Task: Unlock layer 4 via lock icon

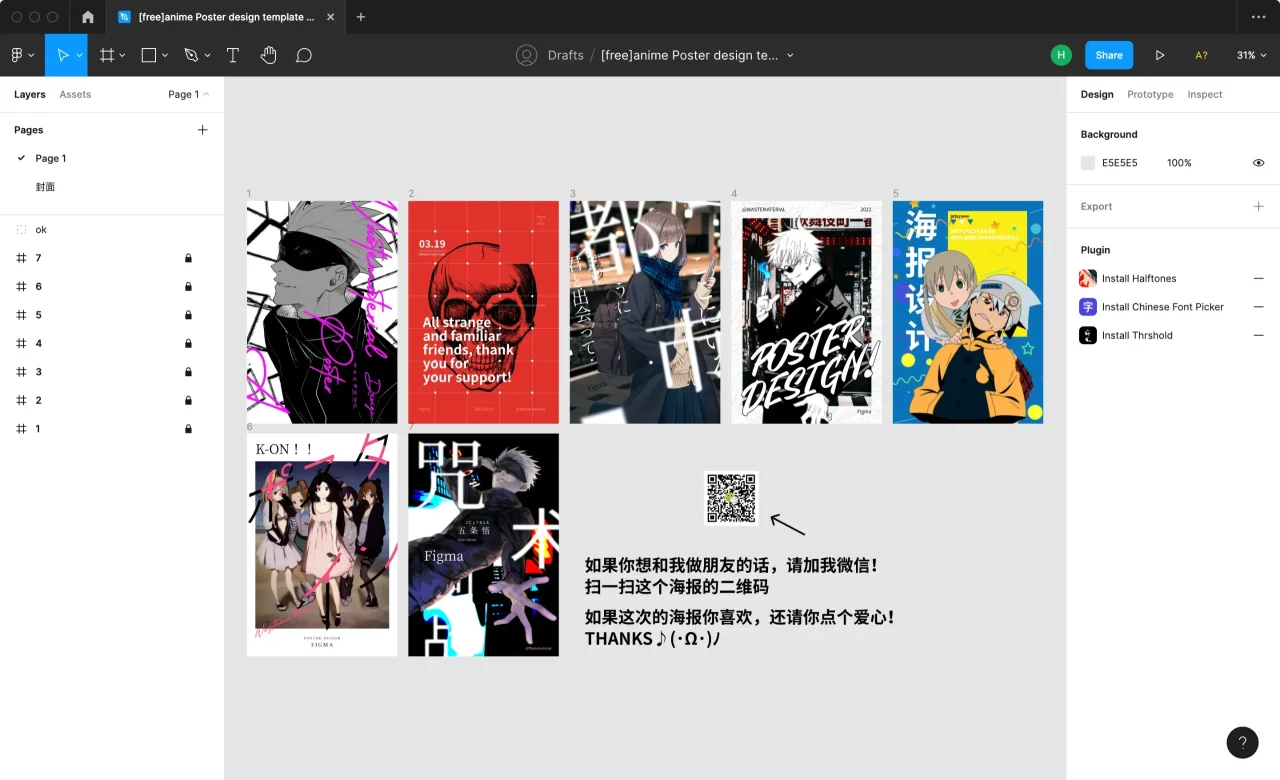Action: tap(188, 343)
